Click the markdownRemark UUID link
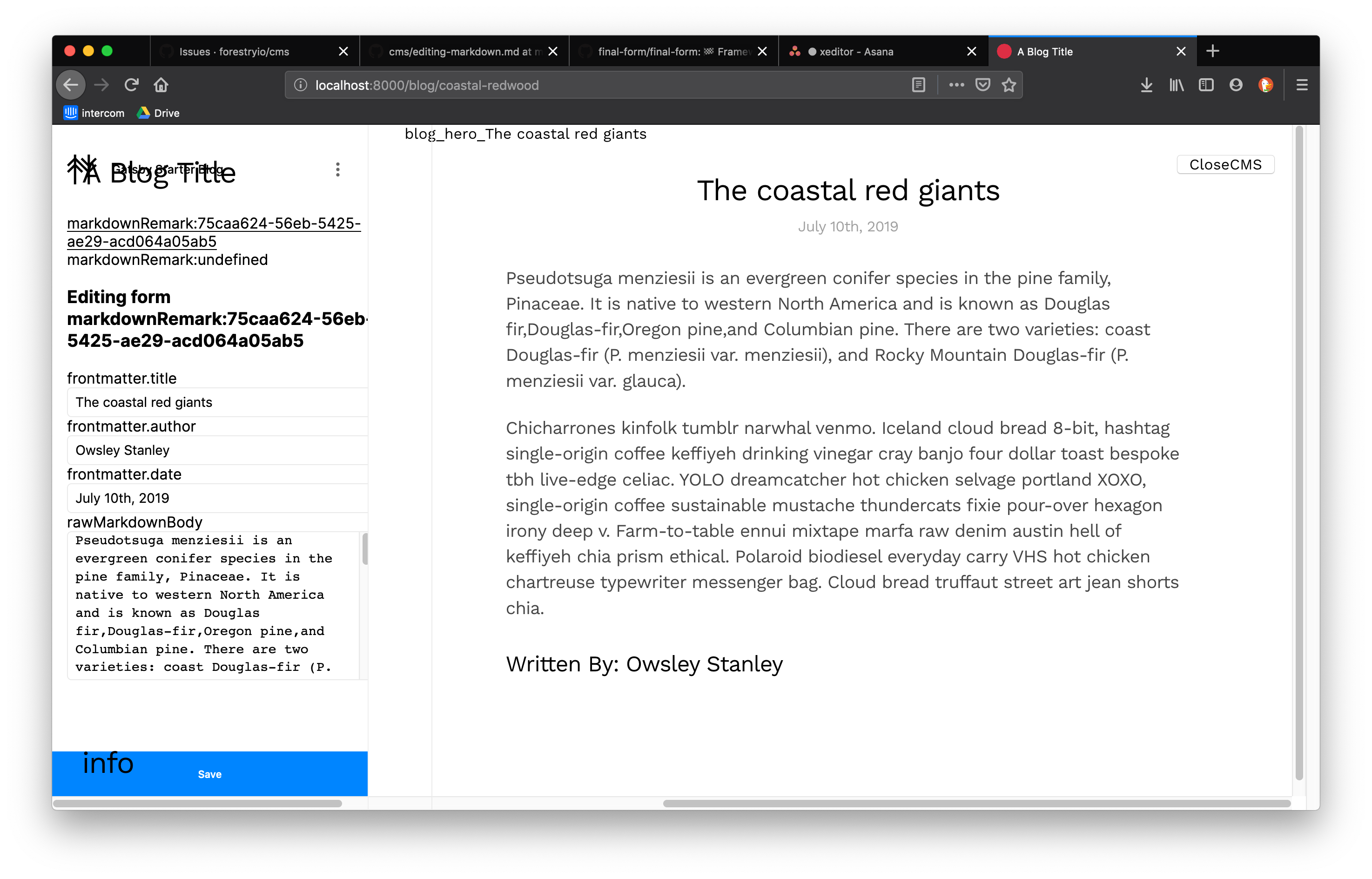 (213, 232)
